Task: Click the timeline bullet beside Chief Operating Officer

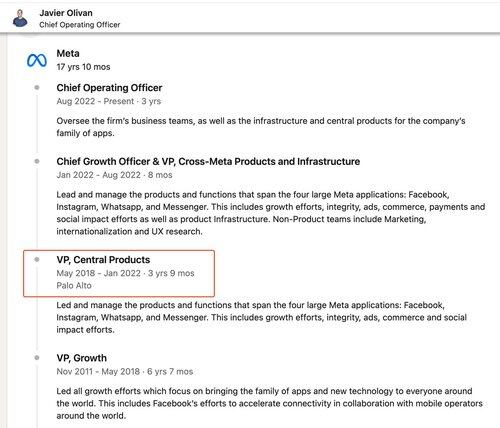Action: click(37, 88)
